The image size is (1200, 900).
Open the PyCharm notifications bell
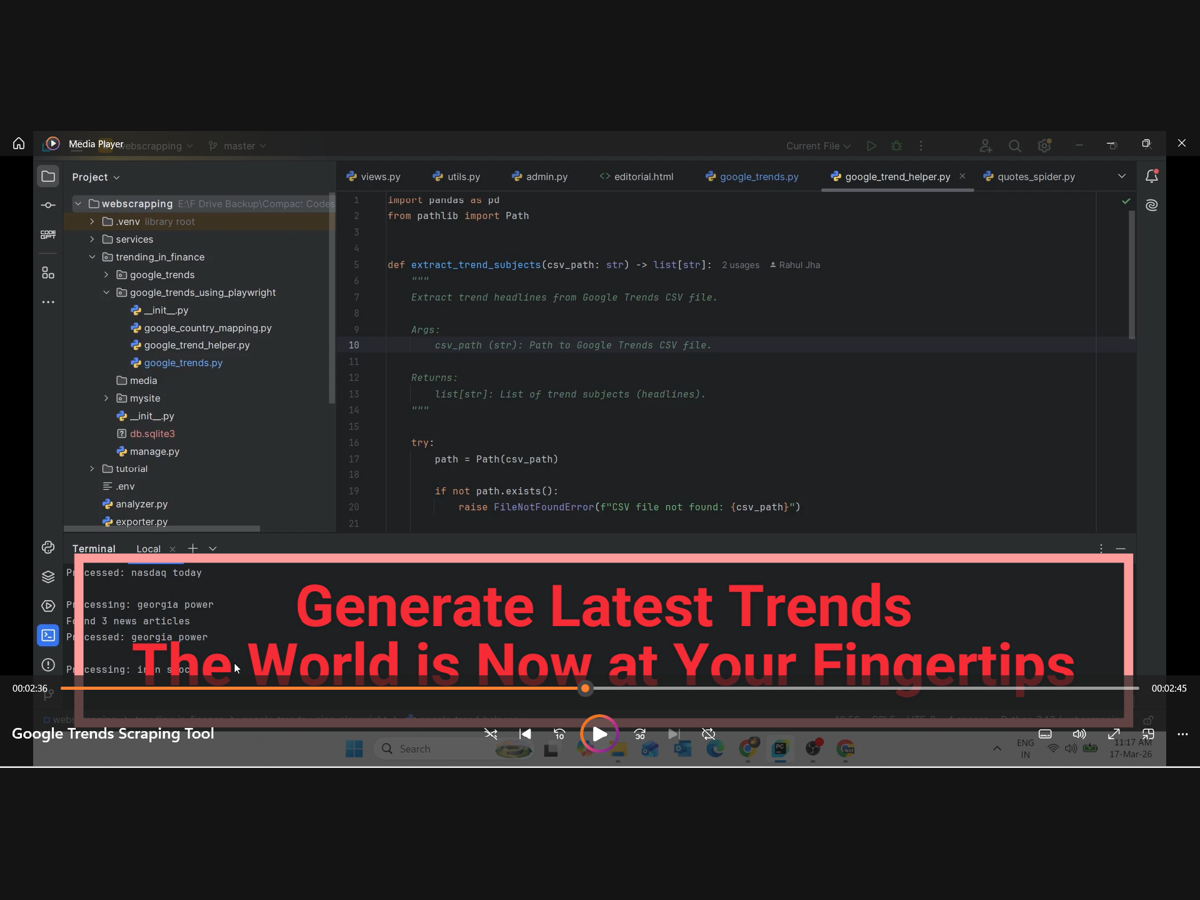[x=1151, y=176]
